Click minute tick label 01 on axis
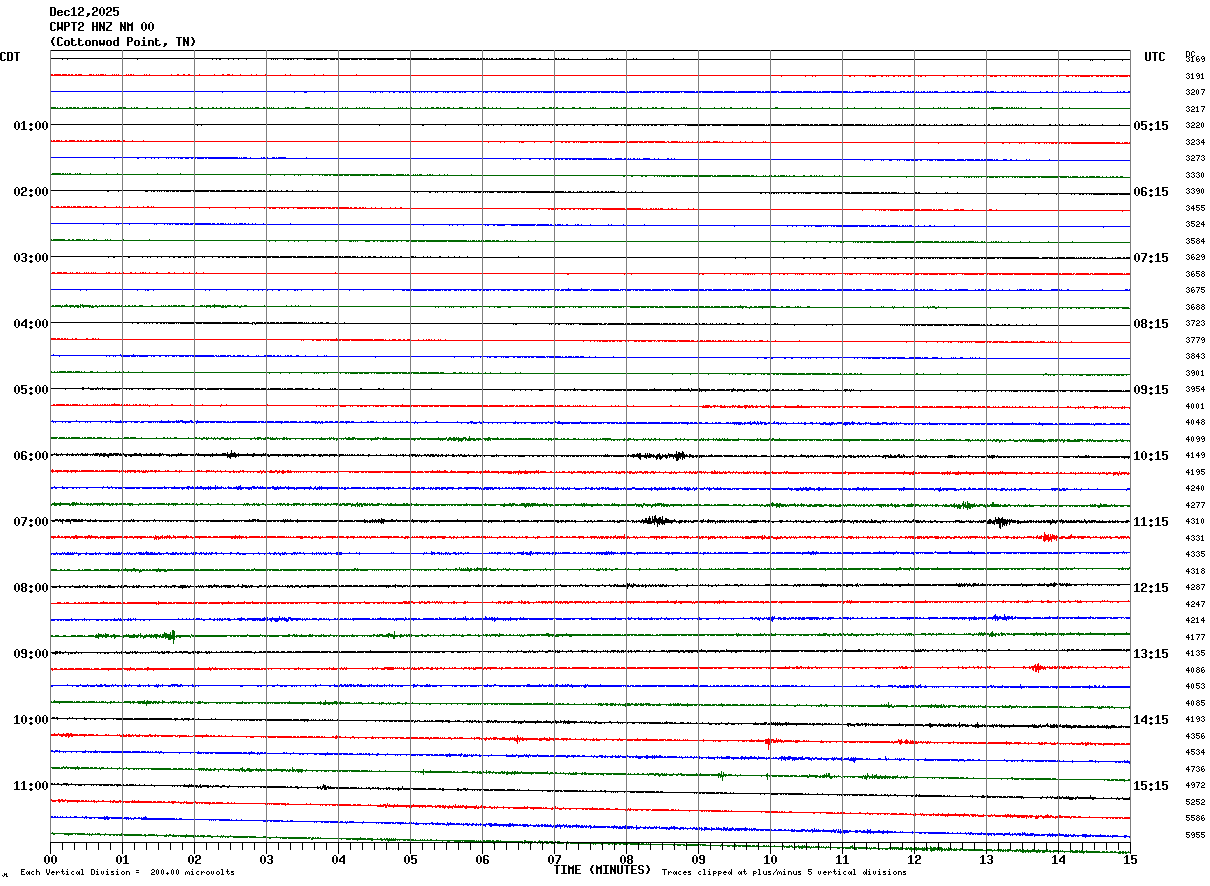This screenshot has width=1210, height=886. point(122,860)
